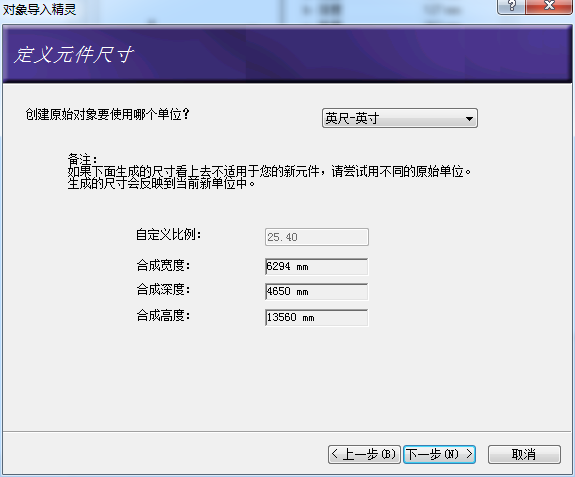Image resolution: width=575 pixels, height=477 pixels.
Task: Click the 自定义比例 field showing 25.40
Action: pos(317,237)
